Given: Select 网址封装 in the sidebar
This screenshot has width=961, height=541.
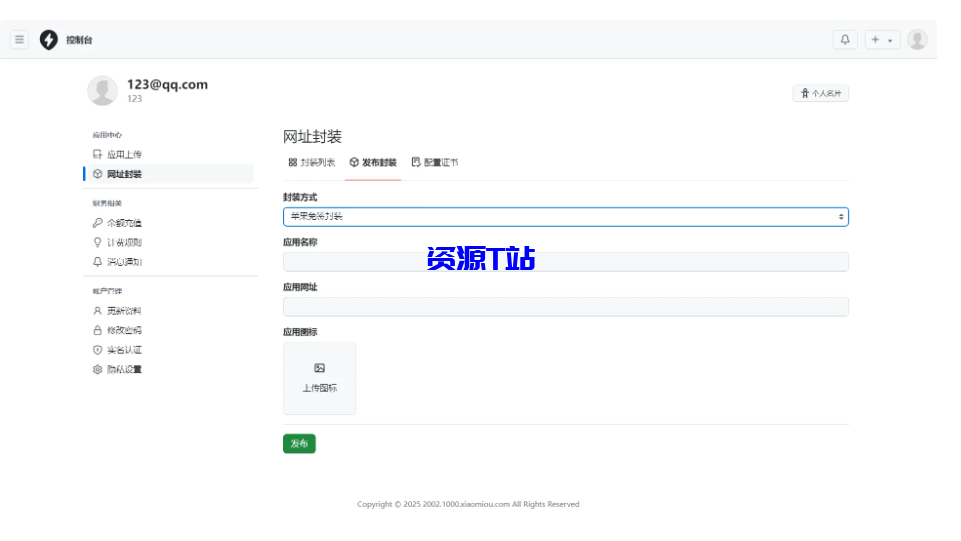Looking at the screenshot, I should 170,174.
